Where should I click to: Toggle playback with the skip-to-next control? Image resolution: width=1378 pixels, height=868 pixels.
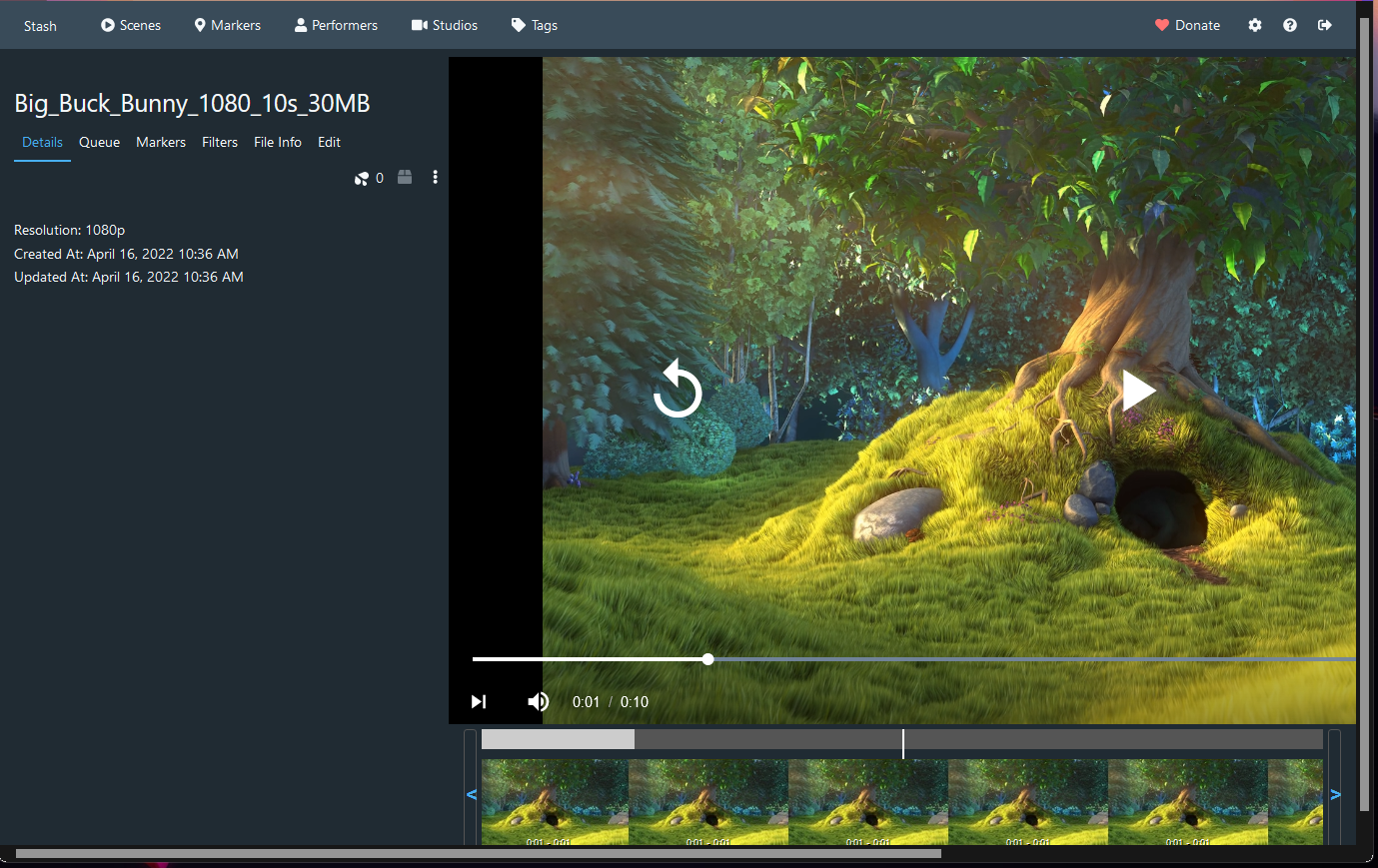479,701
